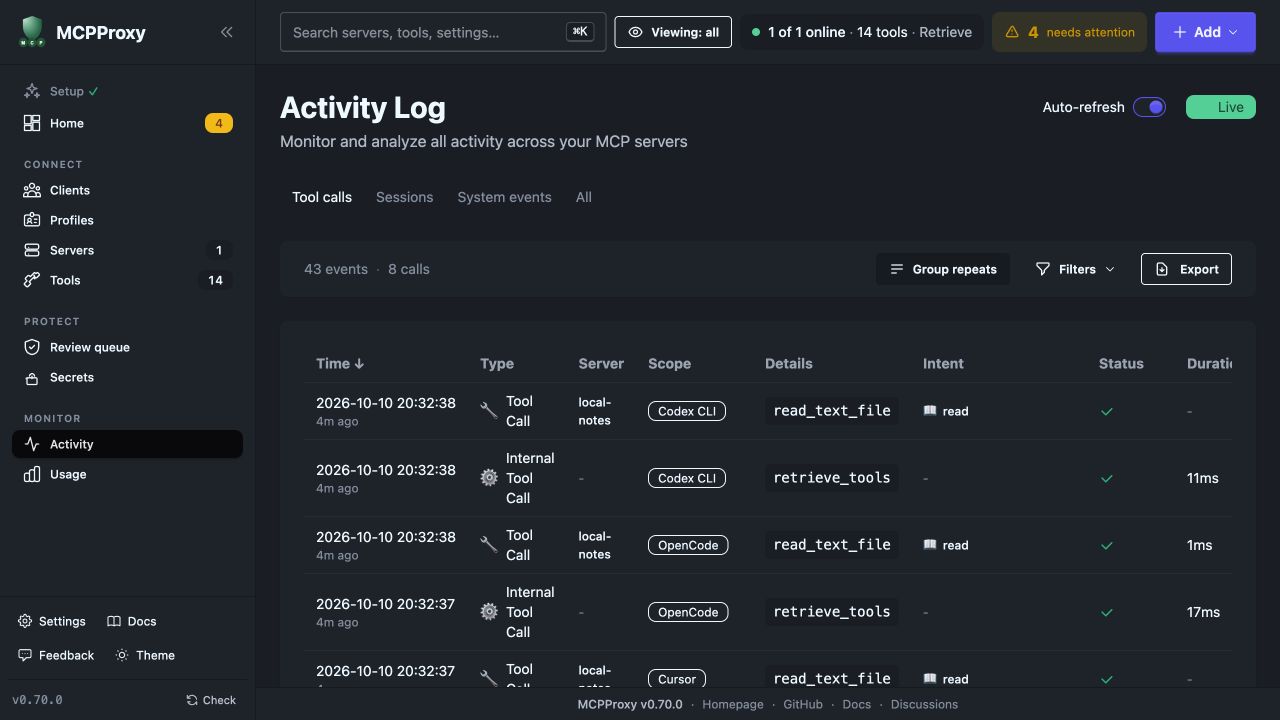
Task: Toggle the Viewing: all eye button
Action: [673, 32]
